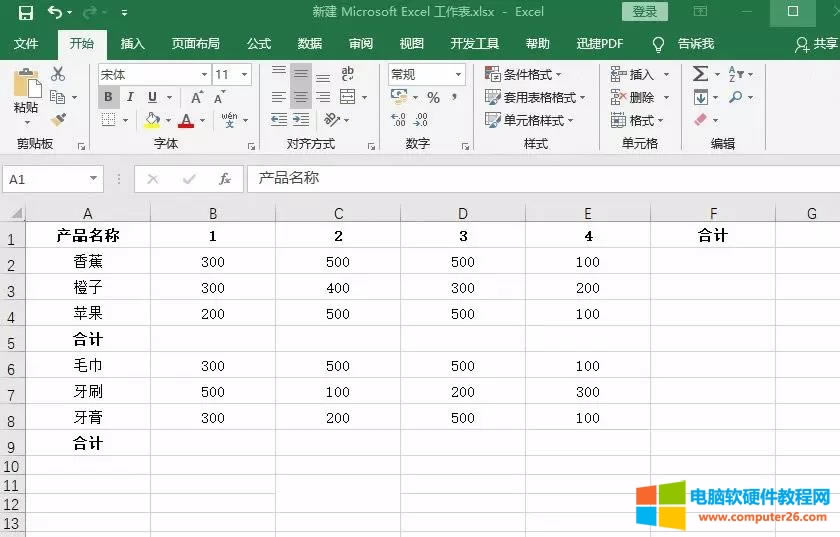Click the Wrap Text icon
The width and height of the screenshot is (840, 537).
click(x=348, y=74)
